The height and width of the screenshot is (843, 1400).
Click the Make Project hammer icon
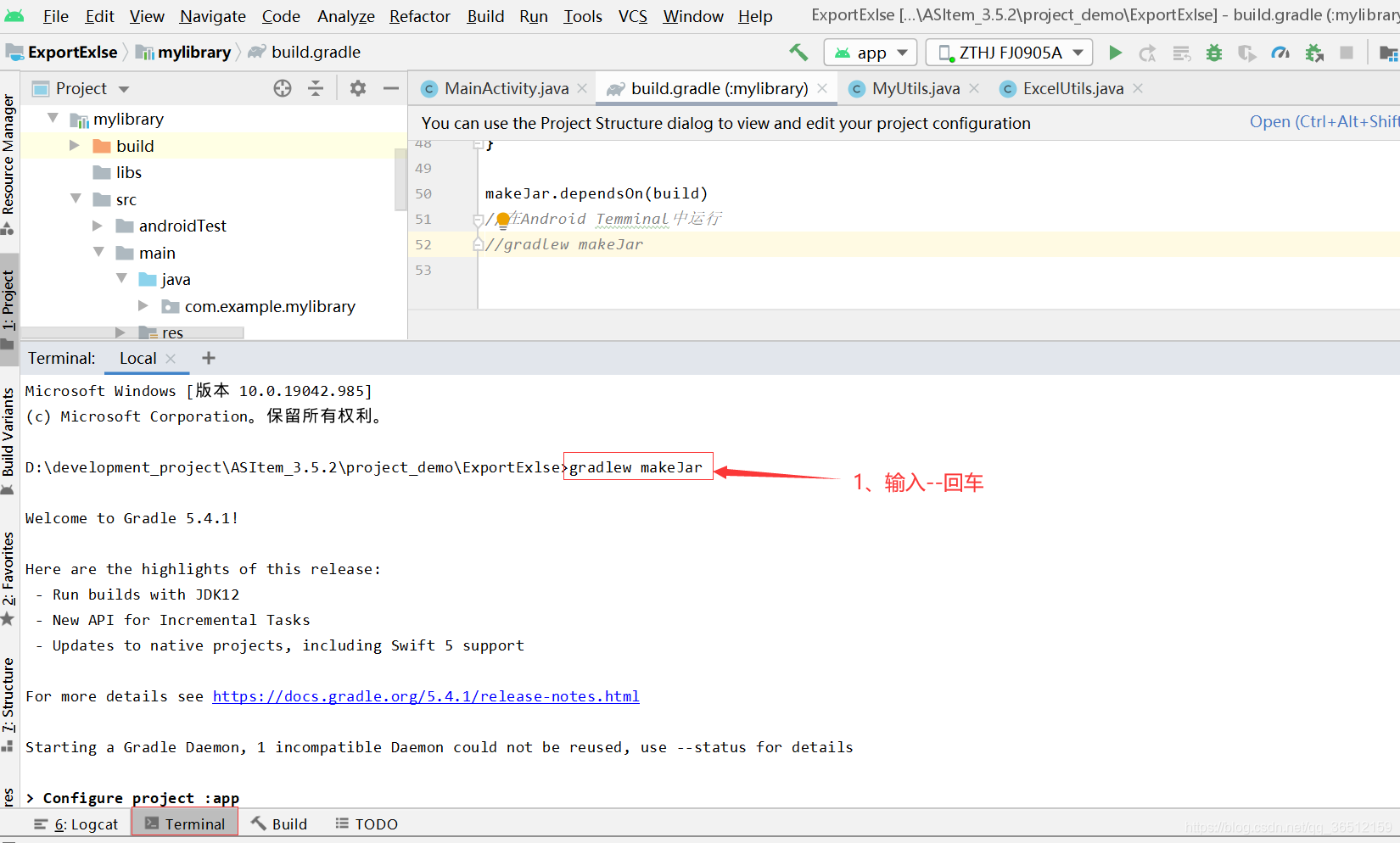click(x=798, y=53)
